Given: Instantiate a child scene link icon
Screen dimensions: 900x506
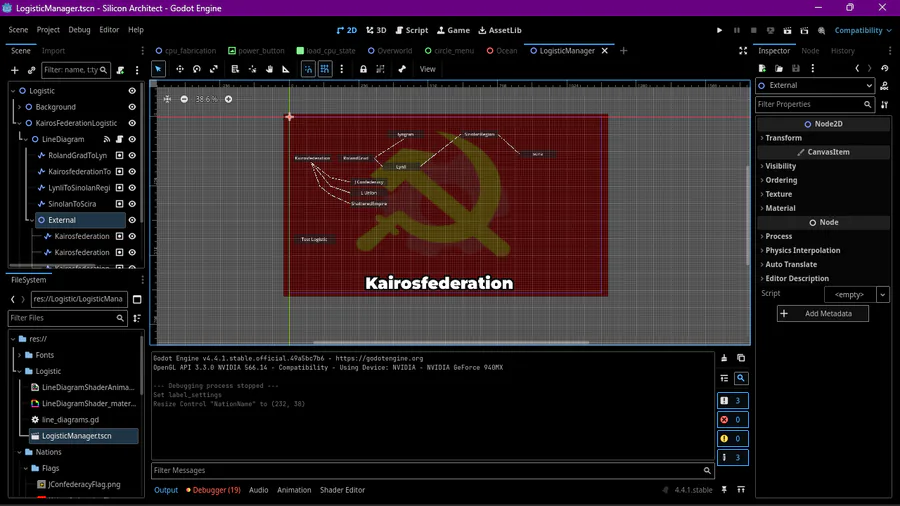Looking at the screenshot, I should click(x=32, y=70).
